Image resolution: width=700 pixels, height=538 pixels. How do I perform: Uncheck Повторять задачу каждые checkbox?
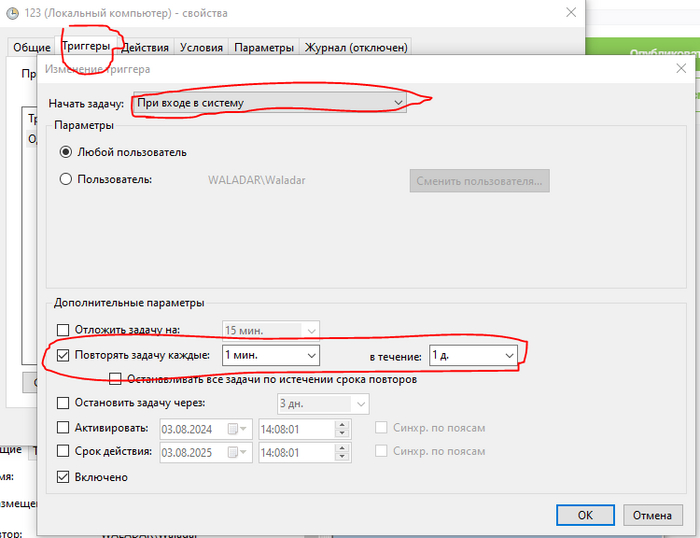(x=63, y=355)
